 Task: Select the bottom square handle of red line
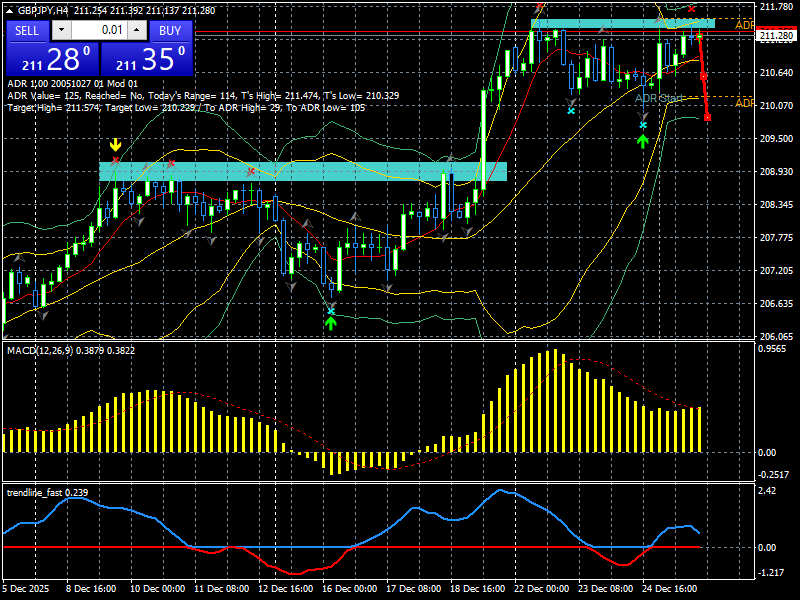point(707,118)
